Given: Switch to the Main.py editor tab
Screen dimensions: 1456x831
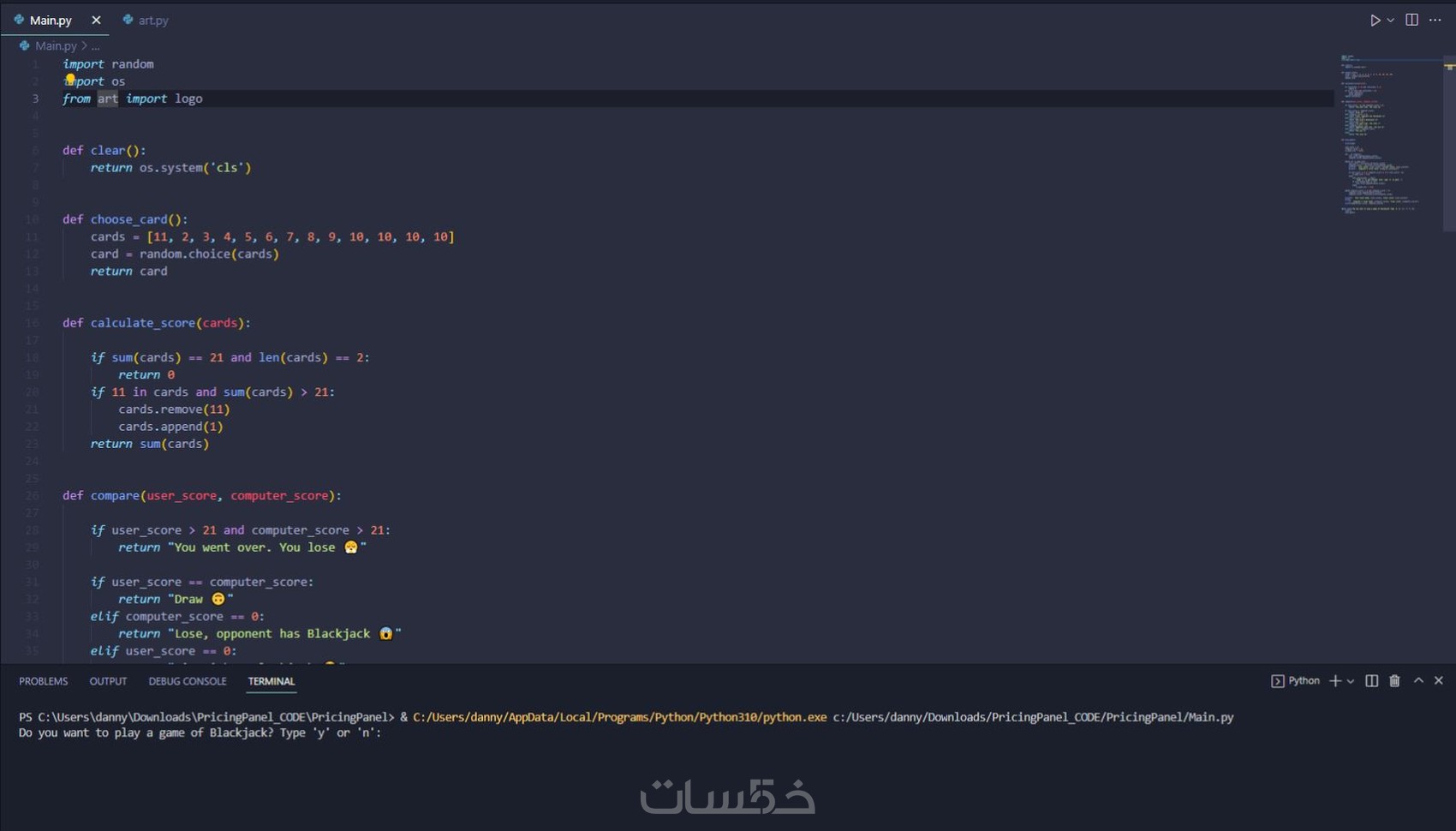Looking at the screenshot, I should [51, 20].
